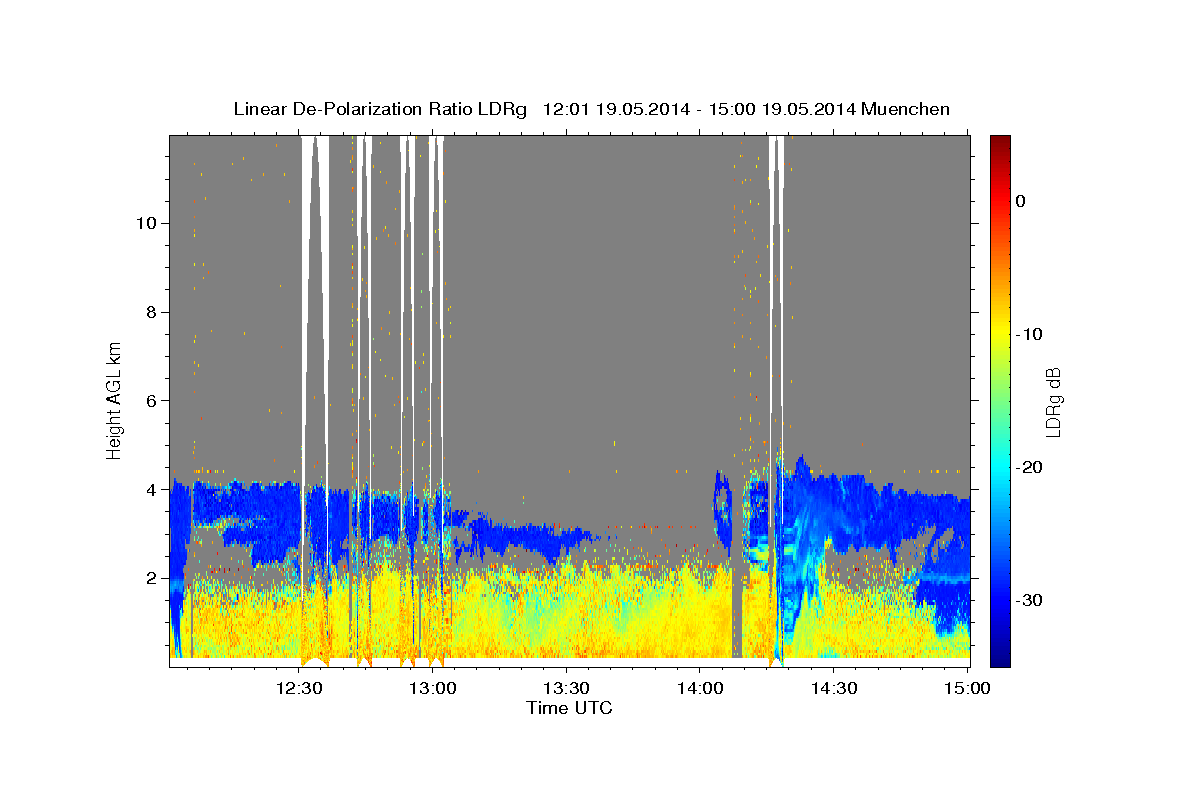The height and width of the screenshot is (800, 1200).
Task: Click the colorbar value -30
Action: (x=1030, y=600)
